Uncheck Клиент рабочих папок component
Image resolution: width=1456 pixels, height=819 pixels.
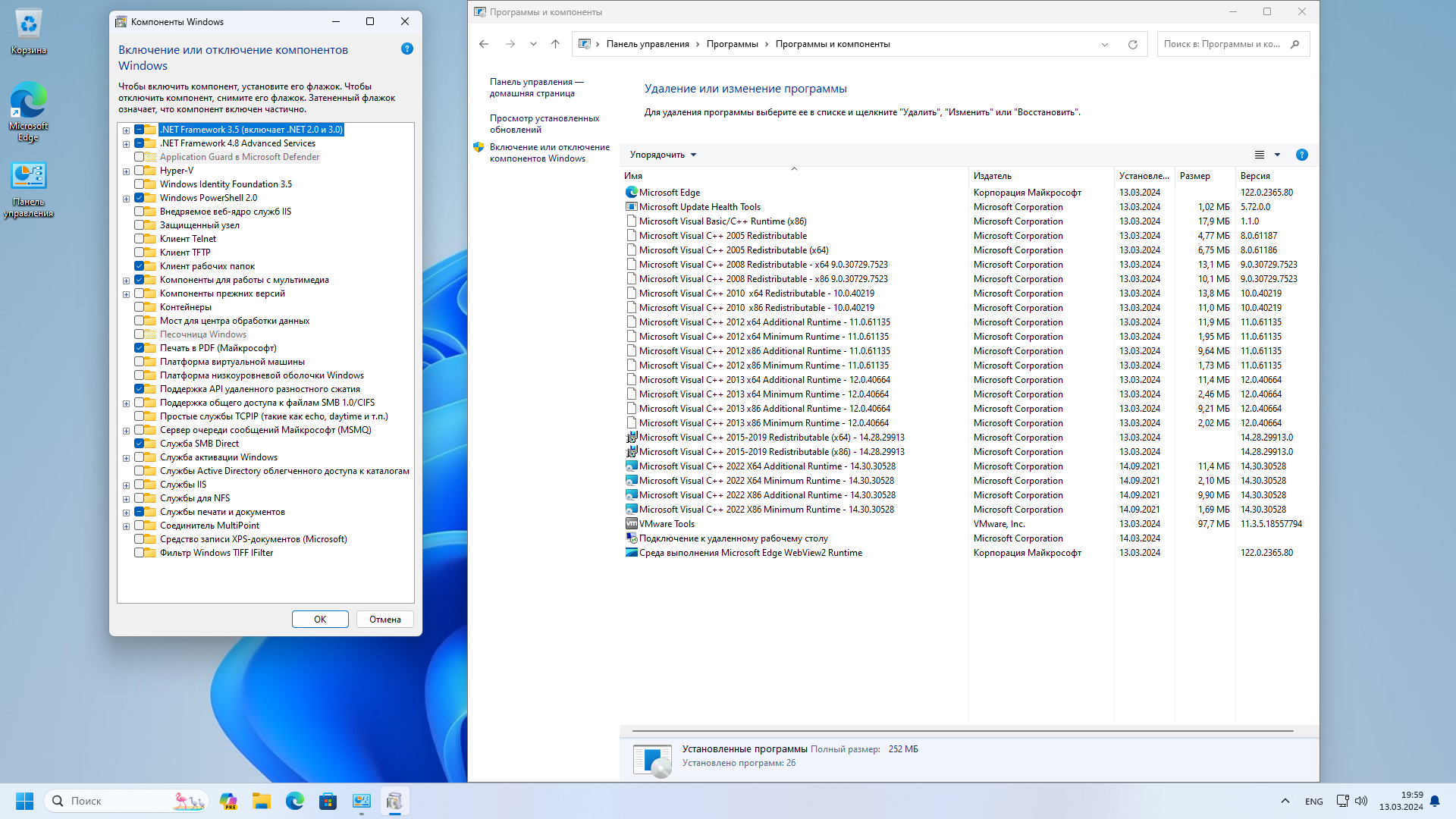(140, 266)
